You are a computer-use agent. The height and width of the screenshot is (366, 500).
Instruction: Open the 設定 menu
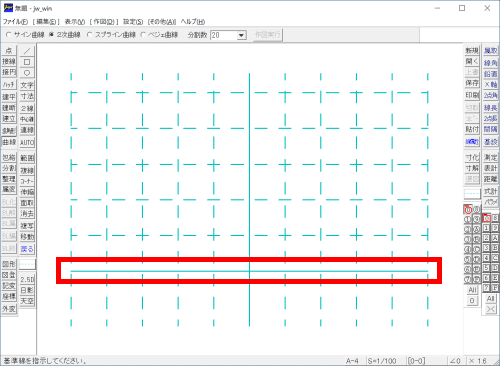(x=133, y=22)
